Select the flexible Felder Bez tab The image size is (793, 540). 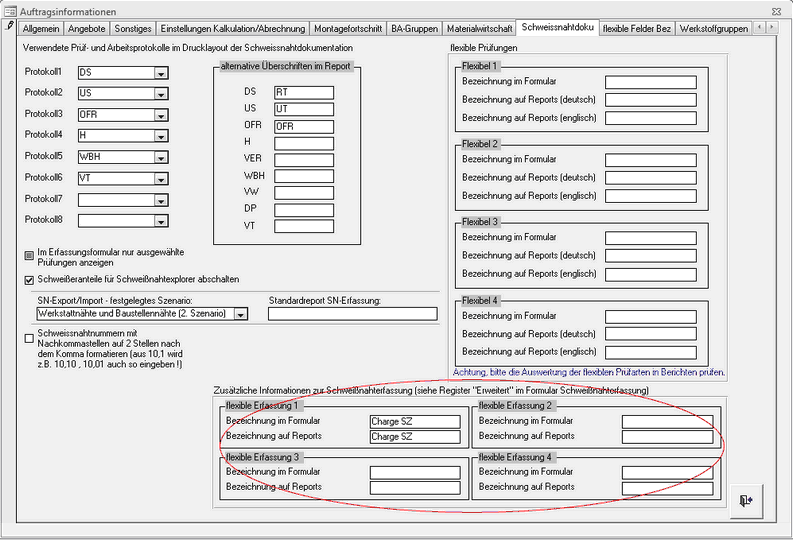637,29
